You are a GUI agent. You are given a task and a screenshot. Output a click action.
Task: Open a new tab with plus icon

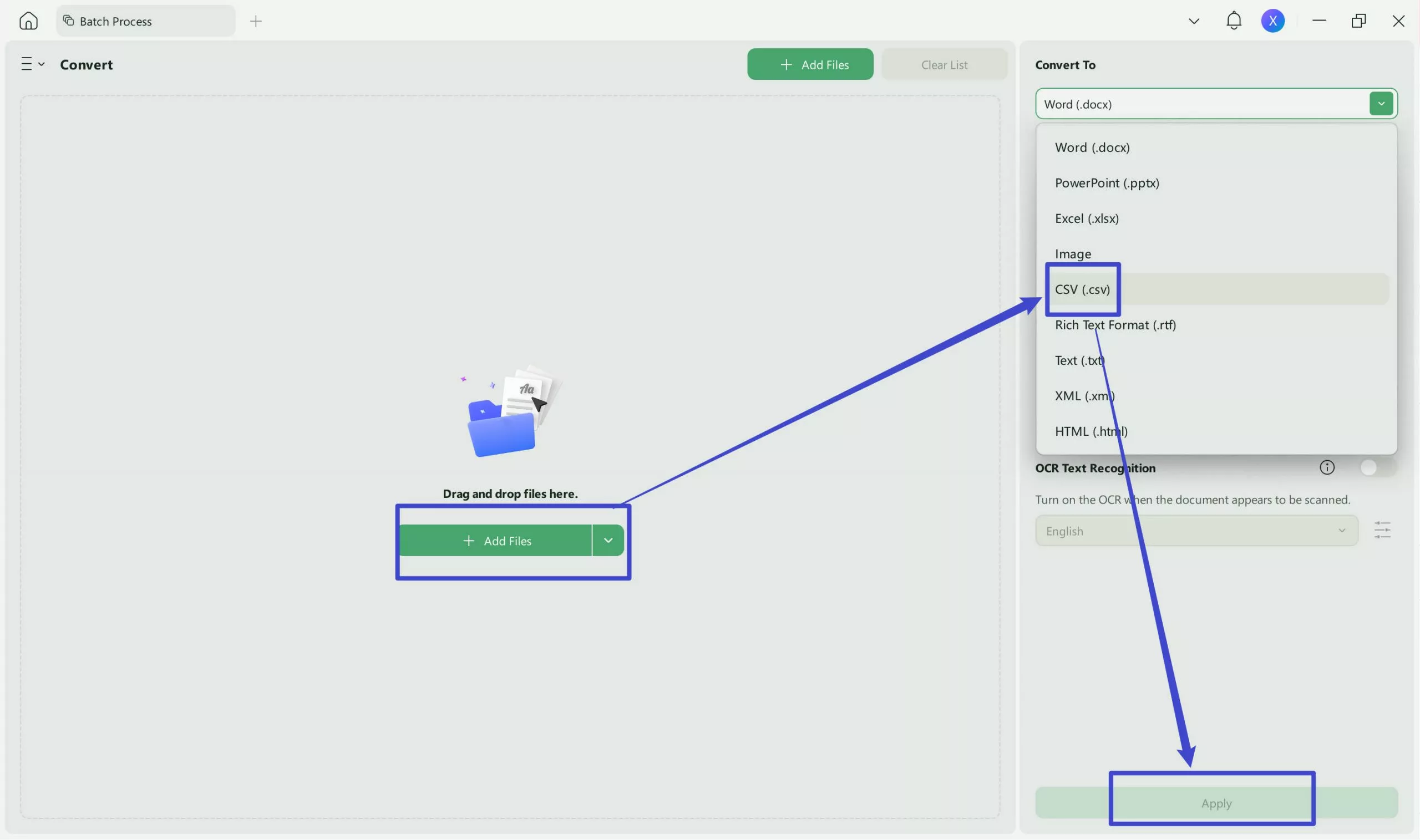coord(255,22)
